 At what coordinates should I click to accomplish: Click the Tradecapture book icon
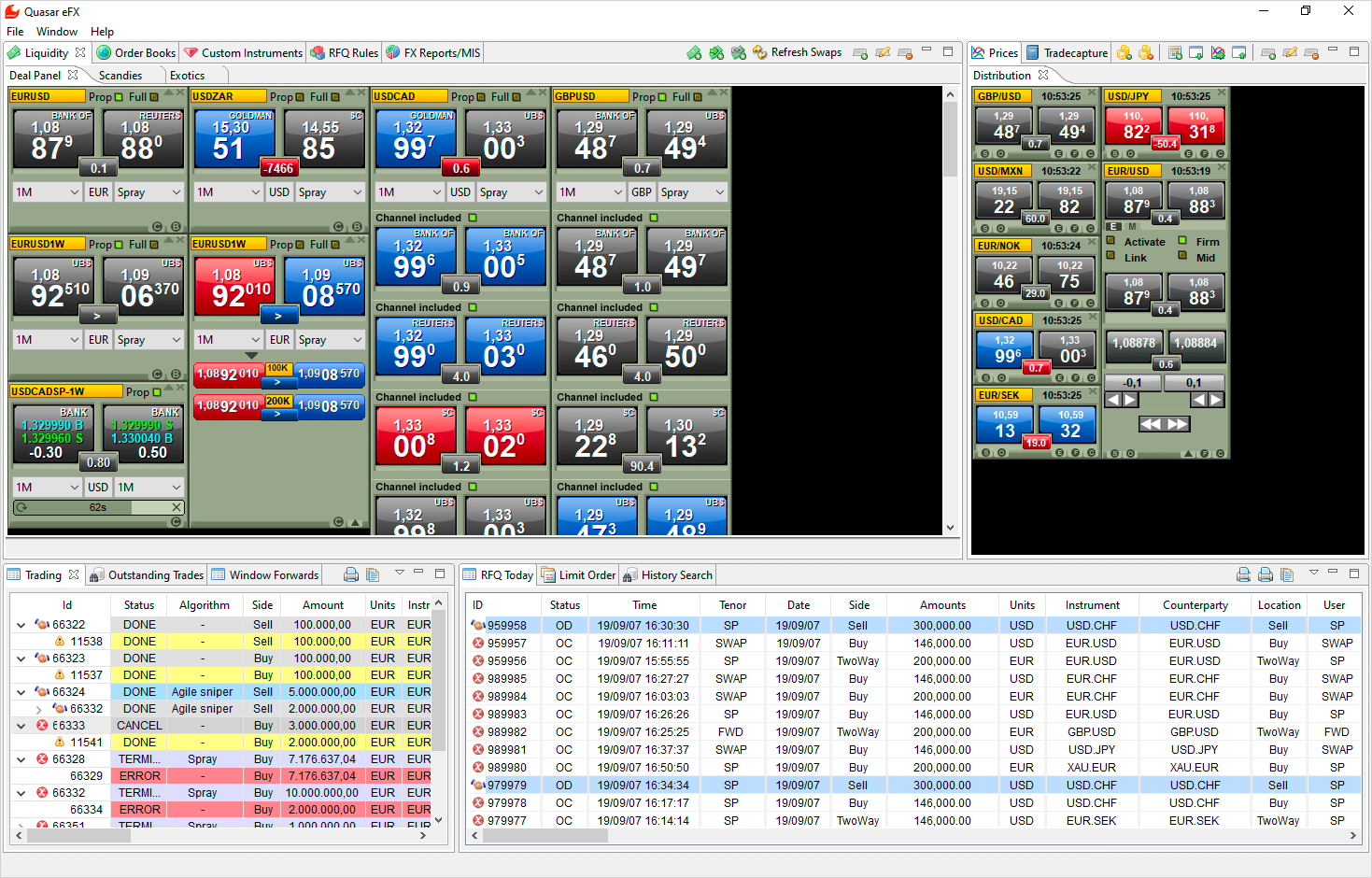click(x=1033, y=53)
